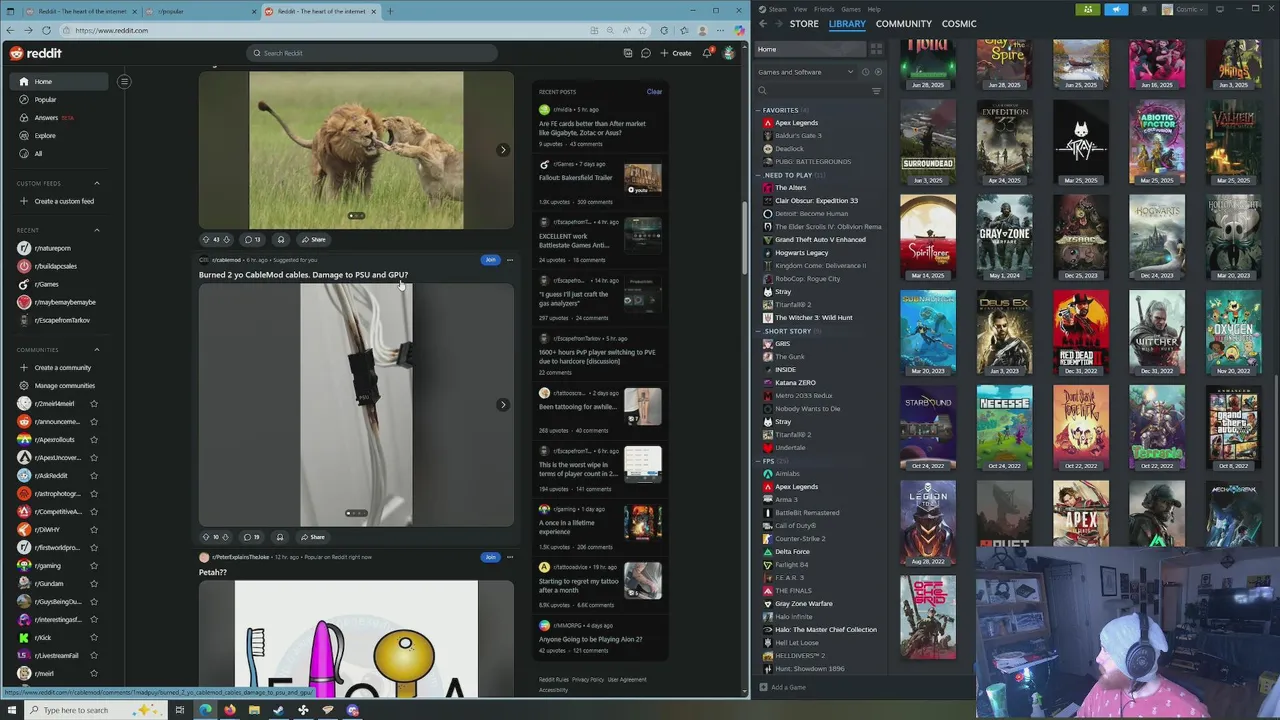Open Steam library advanced filter icon
The width and height of the screenshot is (1280, 720).
click(876, 91)
